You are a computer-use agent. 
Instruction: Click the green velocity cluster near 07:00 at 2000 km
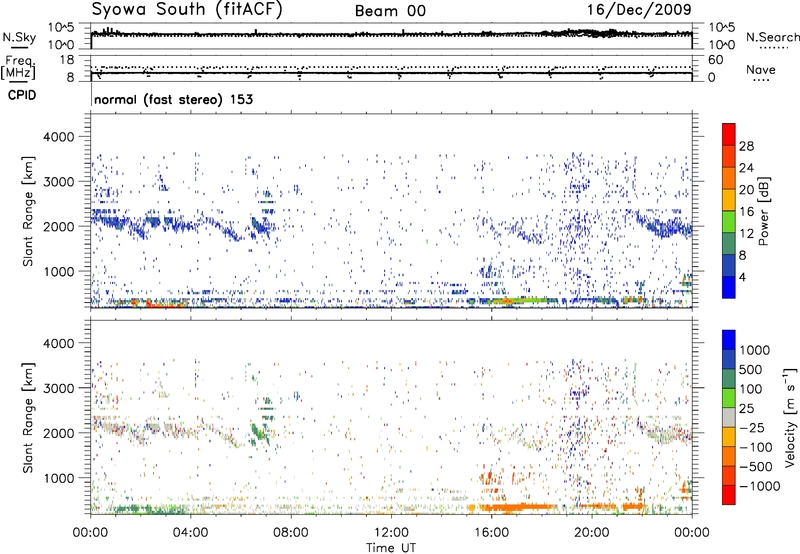(261, 433)
